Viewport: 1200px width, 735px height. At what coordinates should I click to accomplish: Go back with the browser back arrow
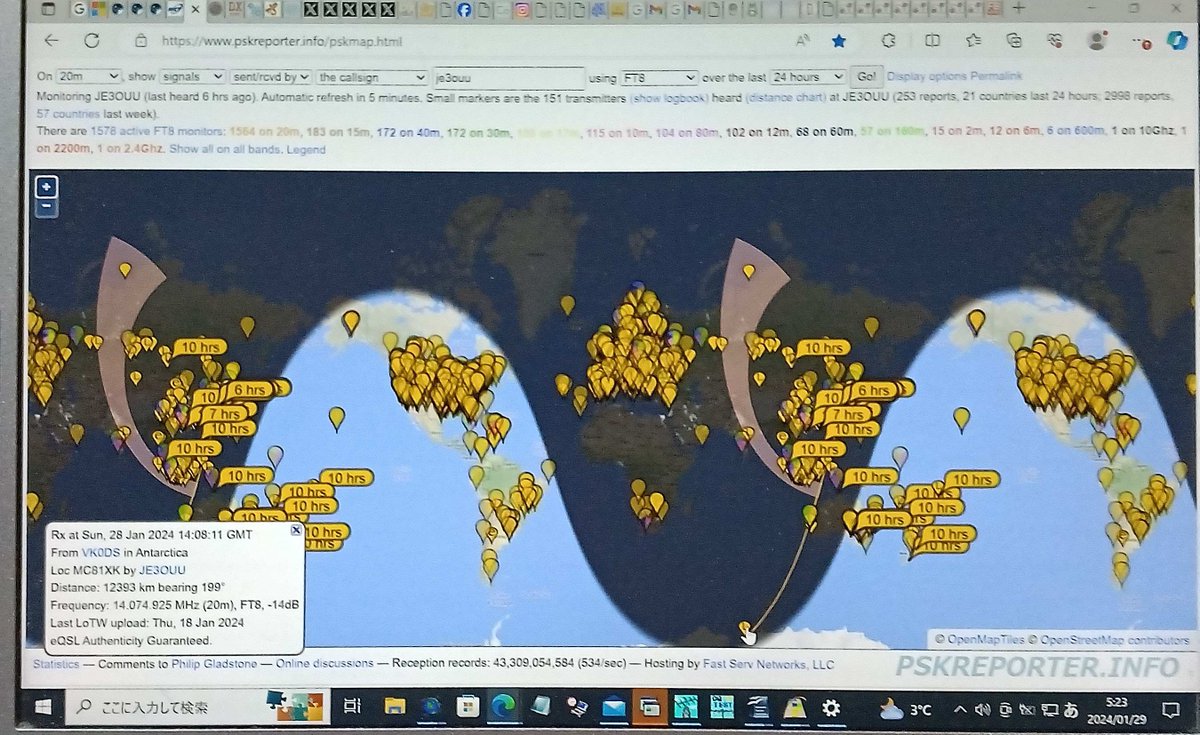click(52, 41)
